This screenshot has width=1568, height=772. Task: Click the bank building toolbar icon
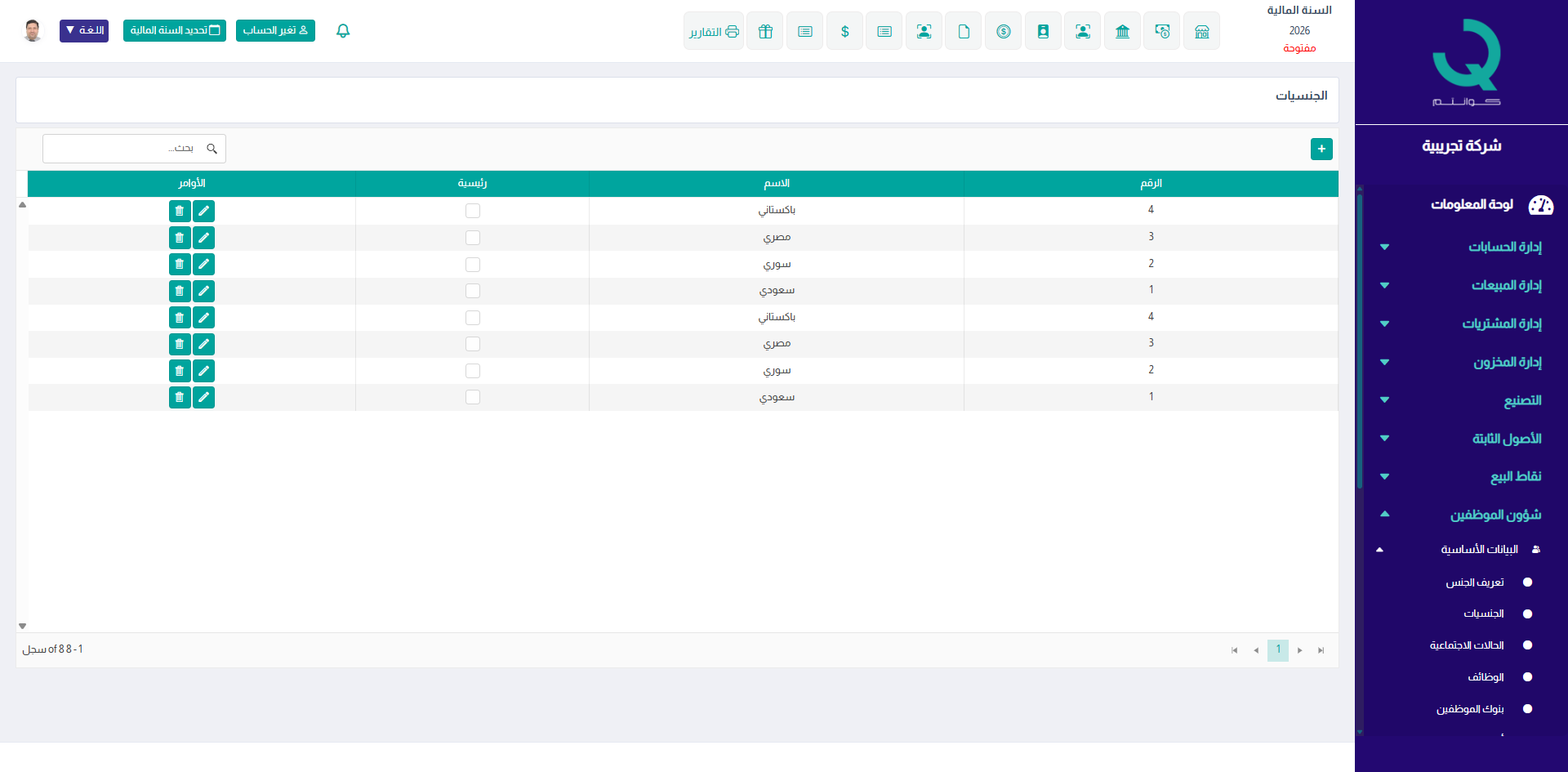click(x=1122, y=31)
